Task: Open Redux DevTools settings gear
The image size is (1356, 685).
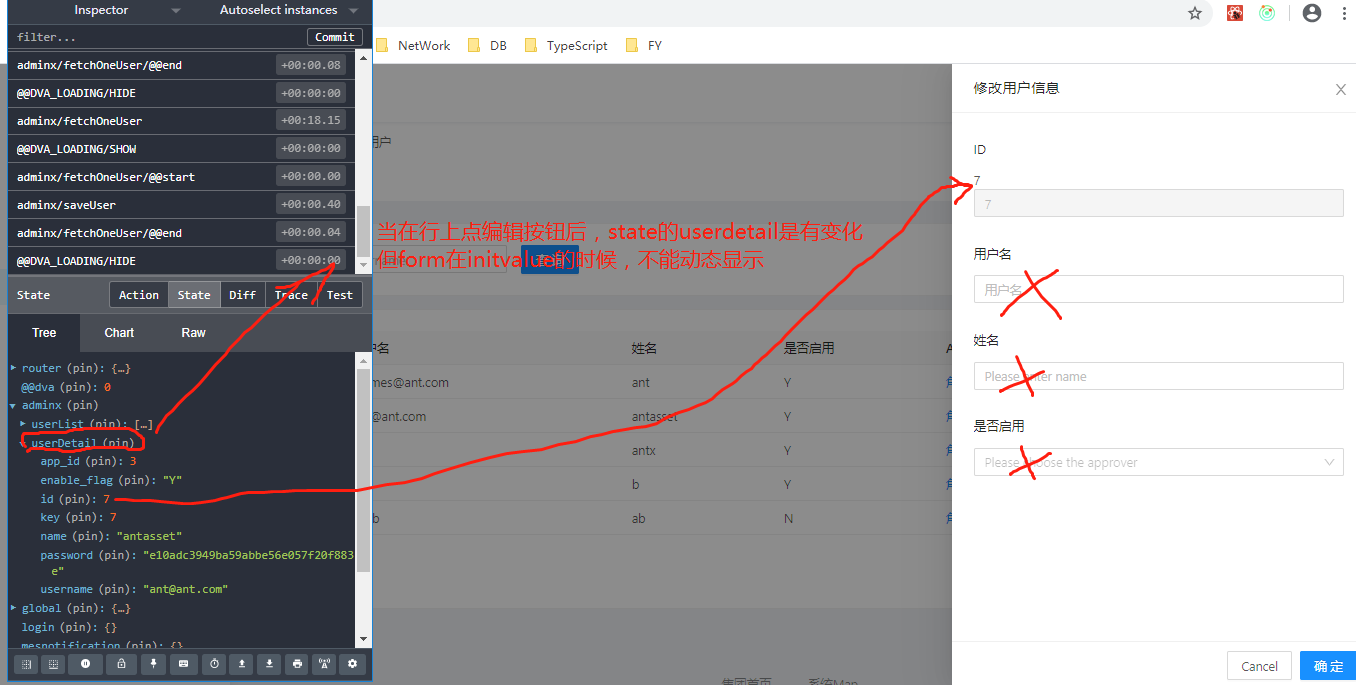Action: tap(352, 664)
